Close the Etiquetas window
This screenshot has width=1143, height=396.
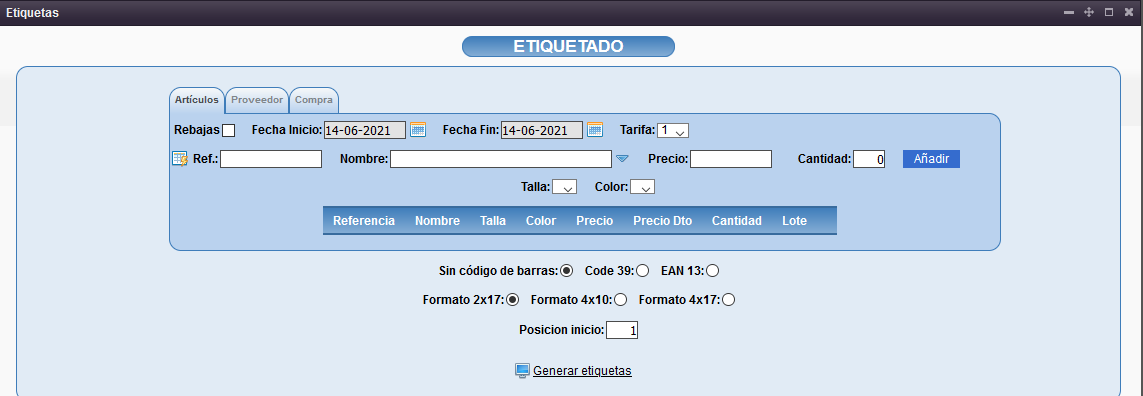(1128, 12)
